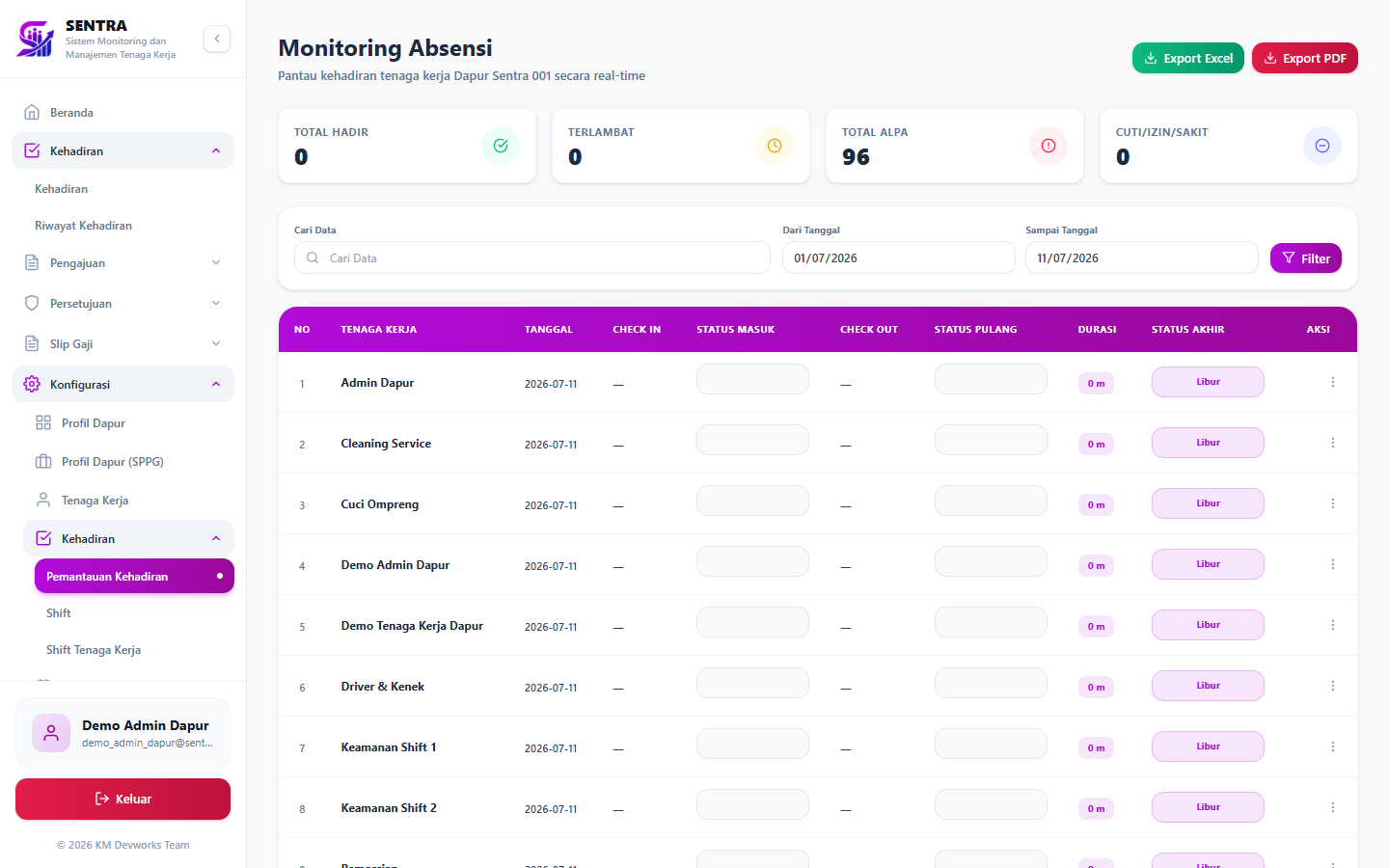1389x868 pixels.
Task: Open action menu for Admin Dapur row
Action: (1333, 382)
